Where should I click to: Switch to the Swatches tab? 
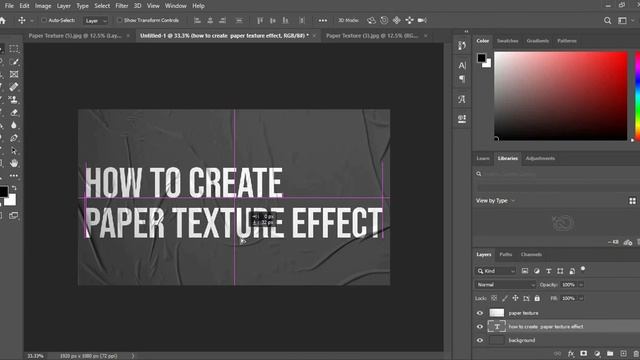tap(507, 41)
